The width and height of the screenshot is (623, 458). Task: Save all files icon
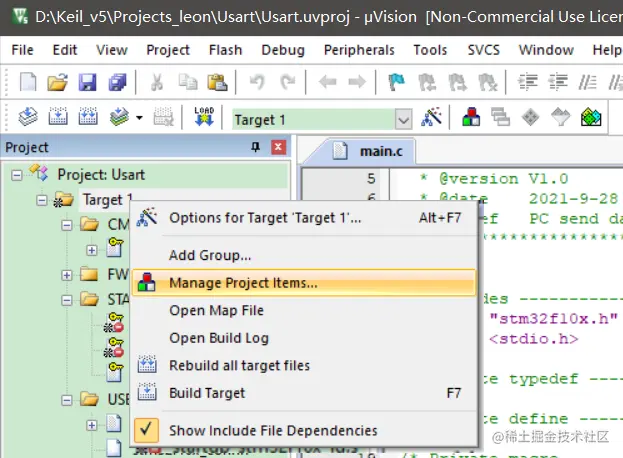pos(118,82)
